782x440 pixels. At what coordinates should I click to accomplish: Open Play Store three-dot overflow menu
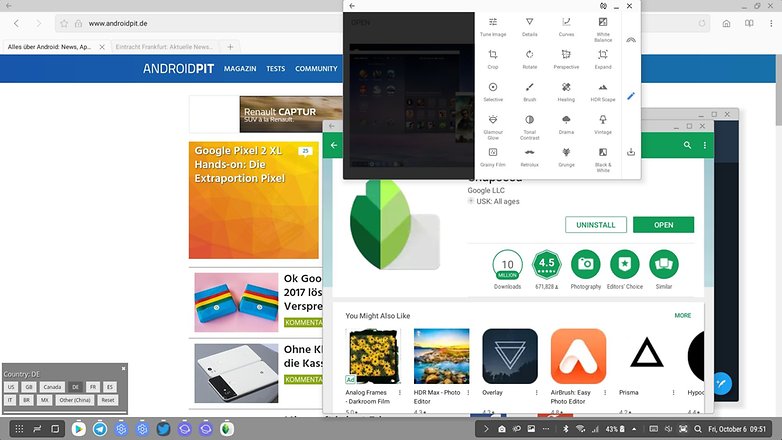pyautogui.click(x=705, y=145)
